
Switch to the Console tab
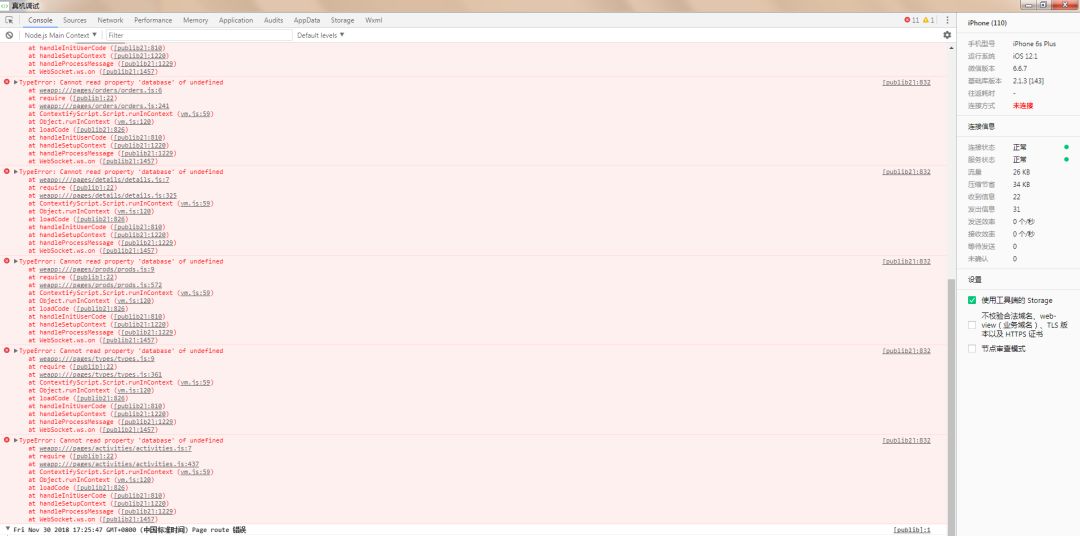(x=40, y=21)
